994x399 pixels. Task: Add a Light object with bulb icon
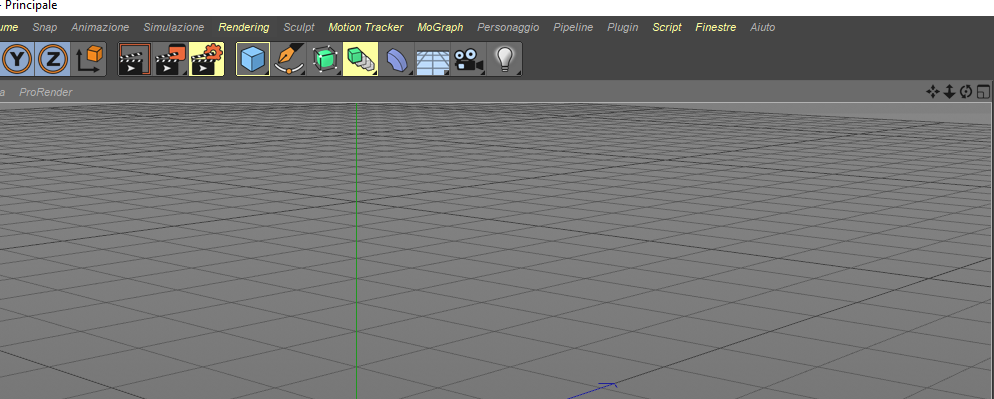[504, 59]
